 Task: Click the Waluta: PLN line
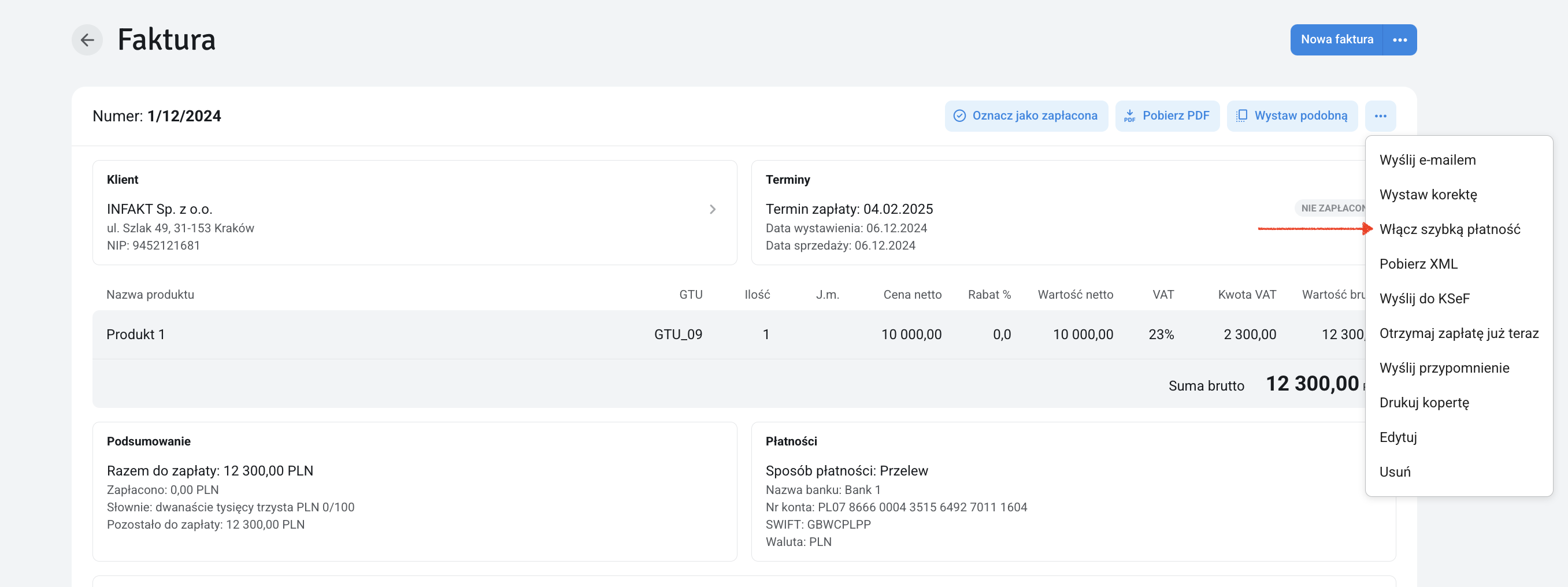tap(799, 541)
